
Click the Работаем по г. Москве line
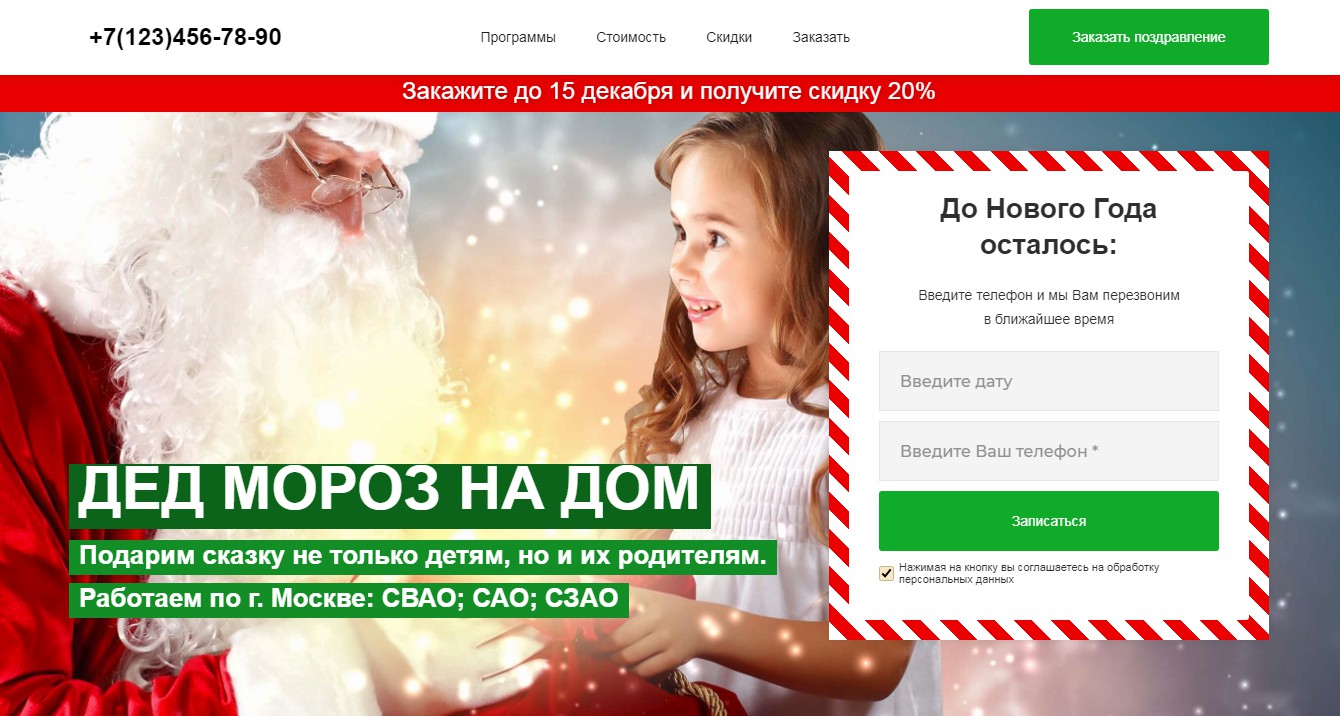pyautogui.click(x=349, y=600)
